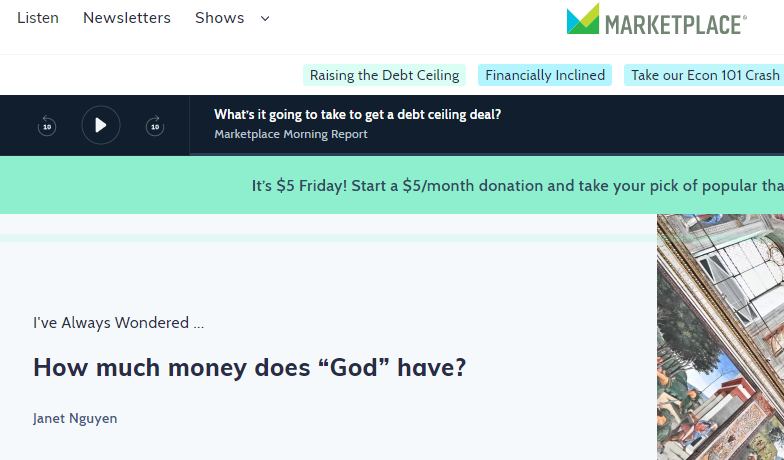The image size is (784, 460).
Task: Open the debt ceiling deal episode title
Action: [358, 114]
